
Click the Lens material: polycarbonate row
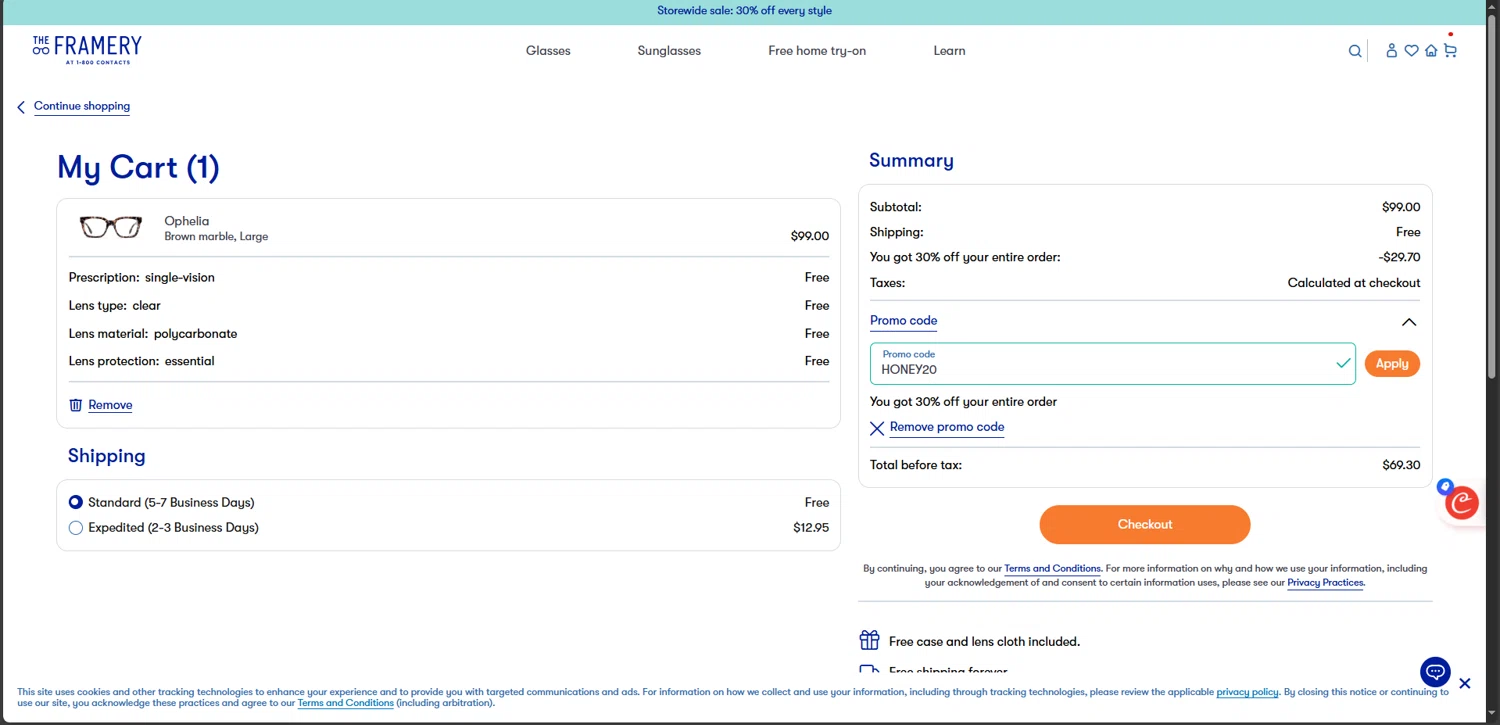(449, 333)
